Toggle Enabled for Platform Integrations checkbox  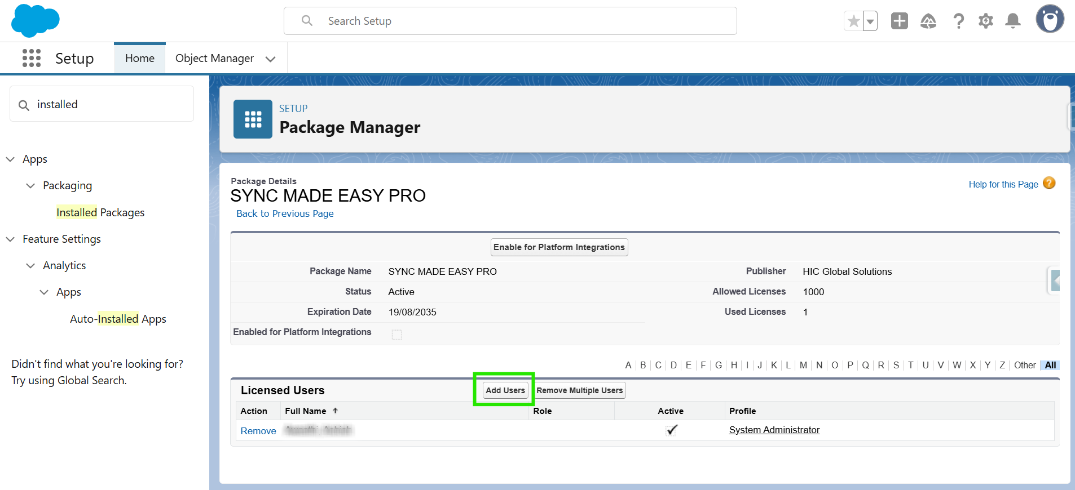coord(397,334)
